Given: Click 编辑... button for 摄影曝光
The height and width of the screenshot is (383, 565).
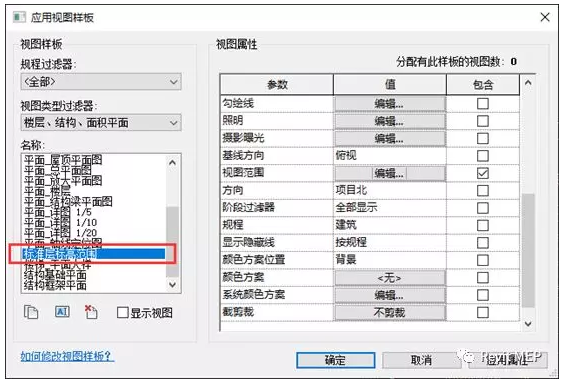Looking at the screenshot, I should (390, 139).
